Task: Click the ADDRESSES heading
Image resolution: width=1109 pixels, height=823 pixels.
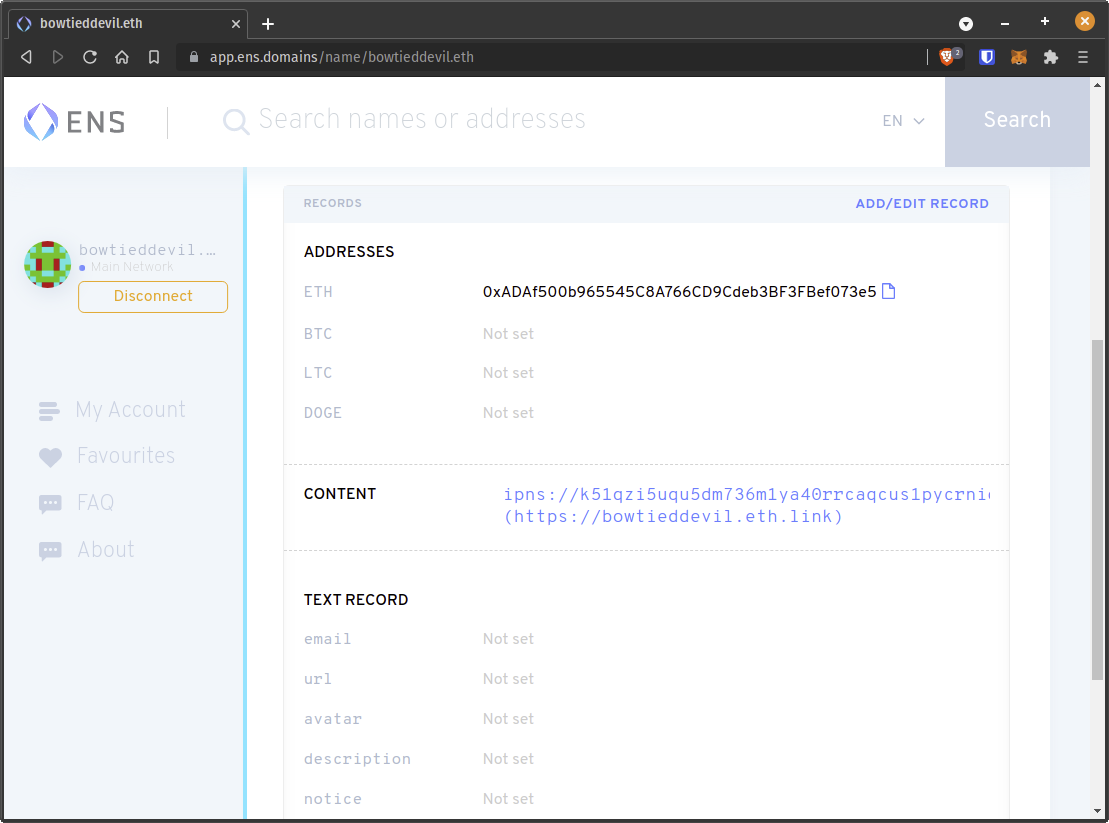Action: [349, 252]
